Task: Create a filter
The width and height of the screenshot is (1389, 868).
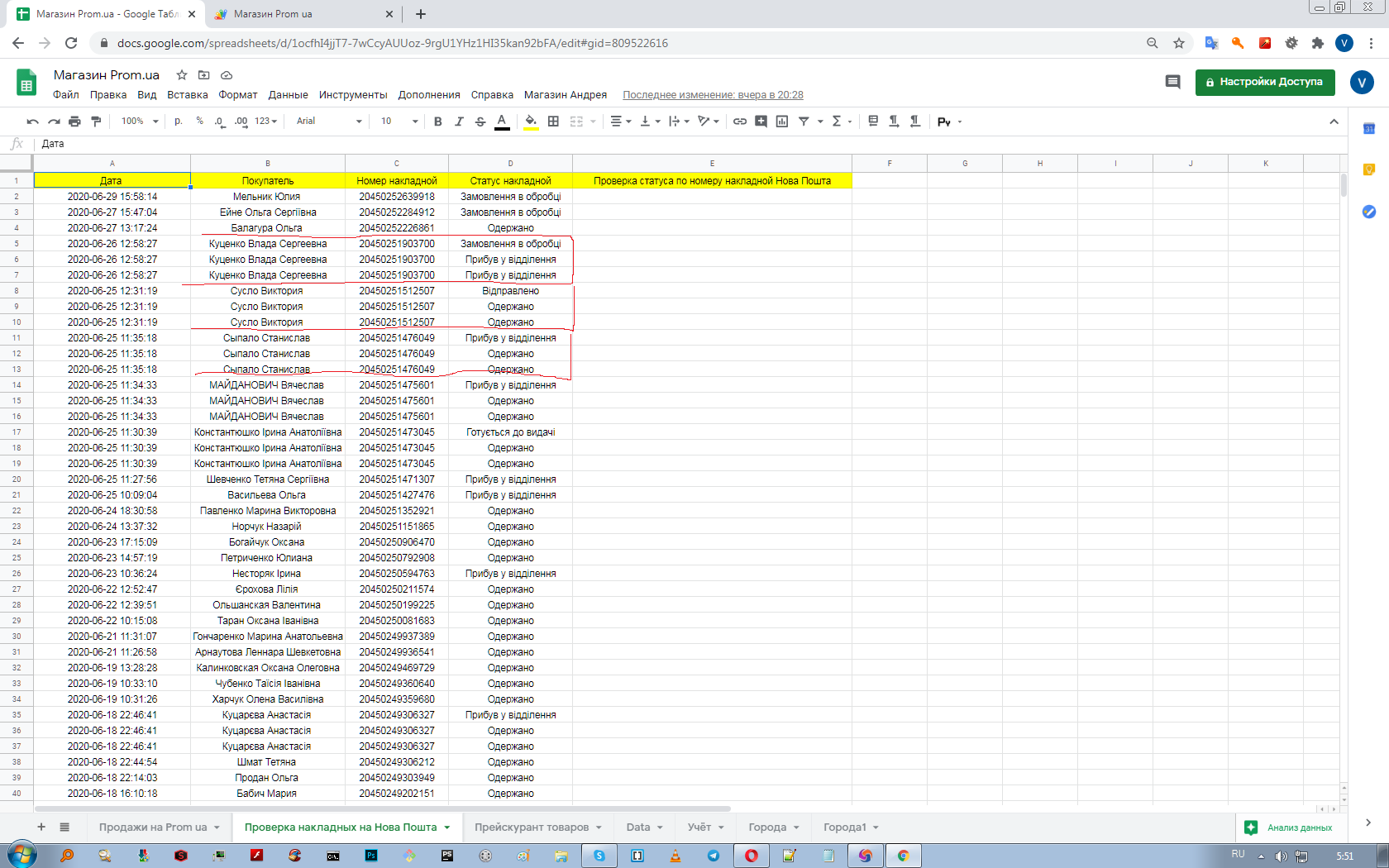Action: (x=804, y=122)
